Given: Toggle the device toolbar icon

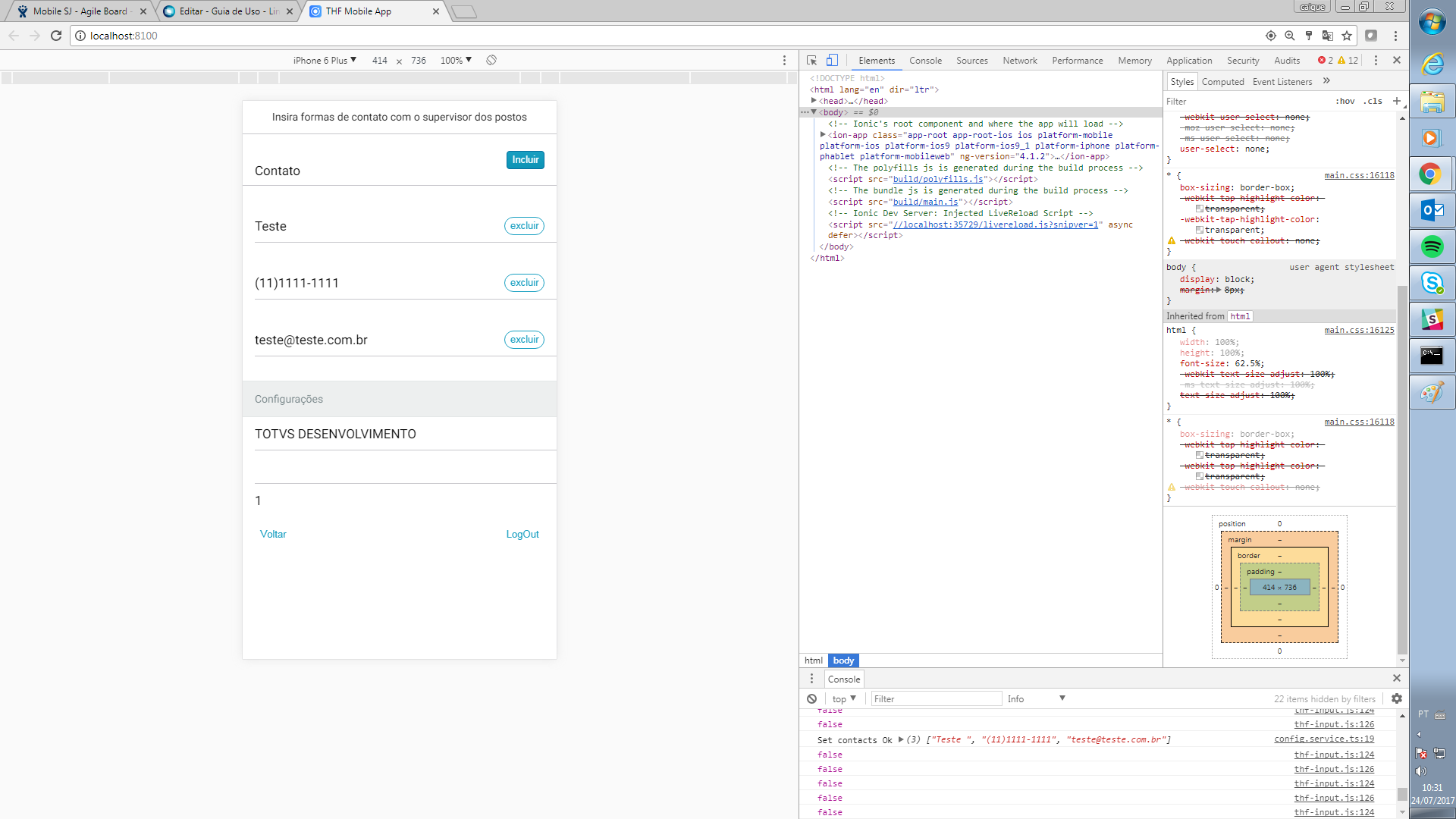Looking at the screenshot, I should pos(832,61).
